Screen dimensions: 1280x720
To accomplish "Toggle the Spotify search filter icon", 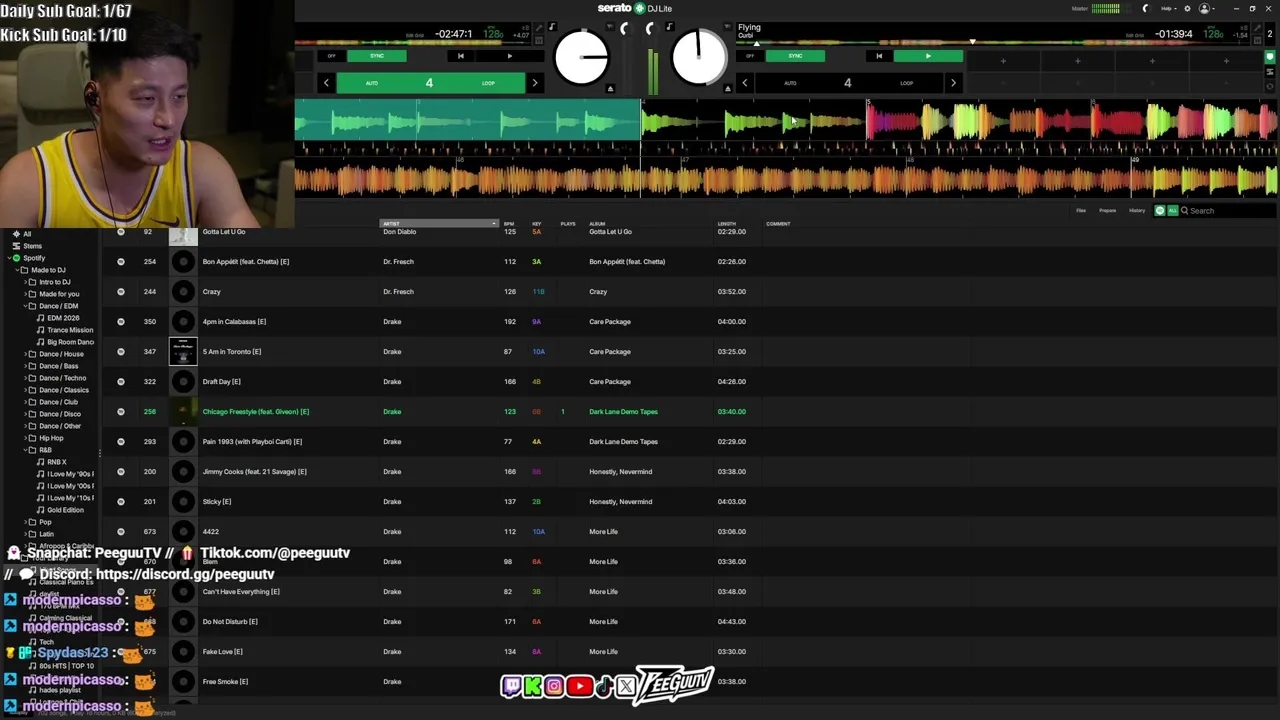I will tap(1160, 211).
